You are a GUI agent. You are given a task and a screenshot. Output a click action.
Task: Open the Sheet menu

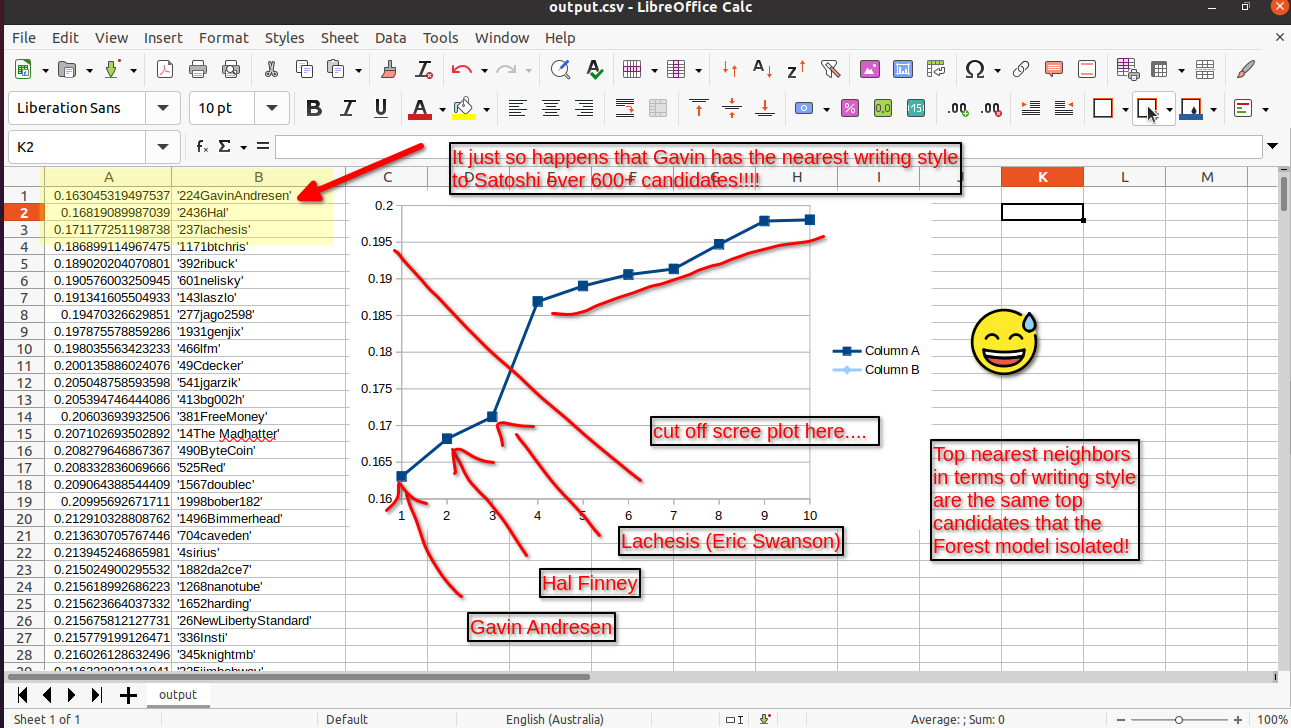(339, 38)
